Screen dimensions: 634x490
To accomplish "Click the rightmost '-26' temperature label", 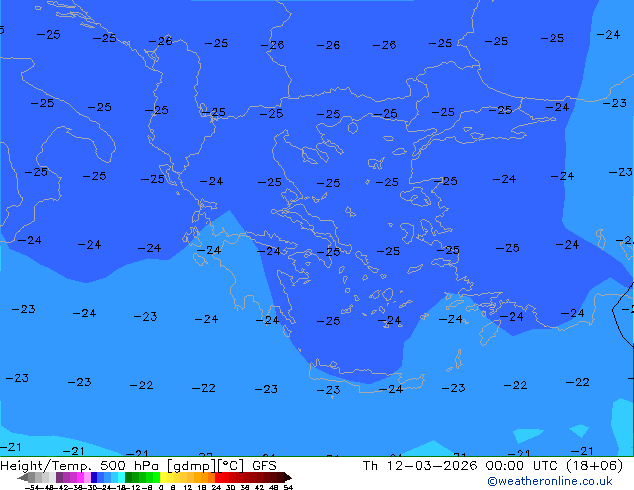I will [384, 45].
